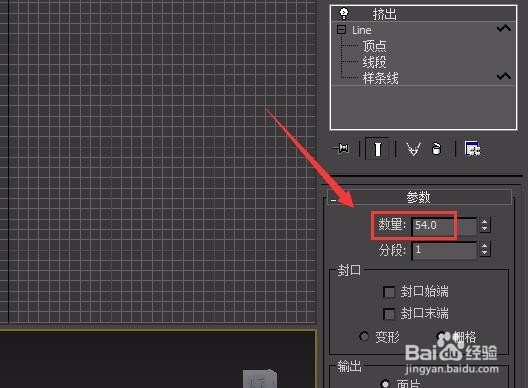This screenshot has height=388, width=528.
Task: Select the 变形 radio button
Action: [364, 336]
